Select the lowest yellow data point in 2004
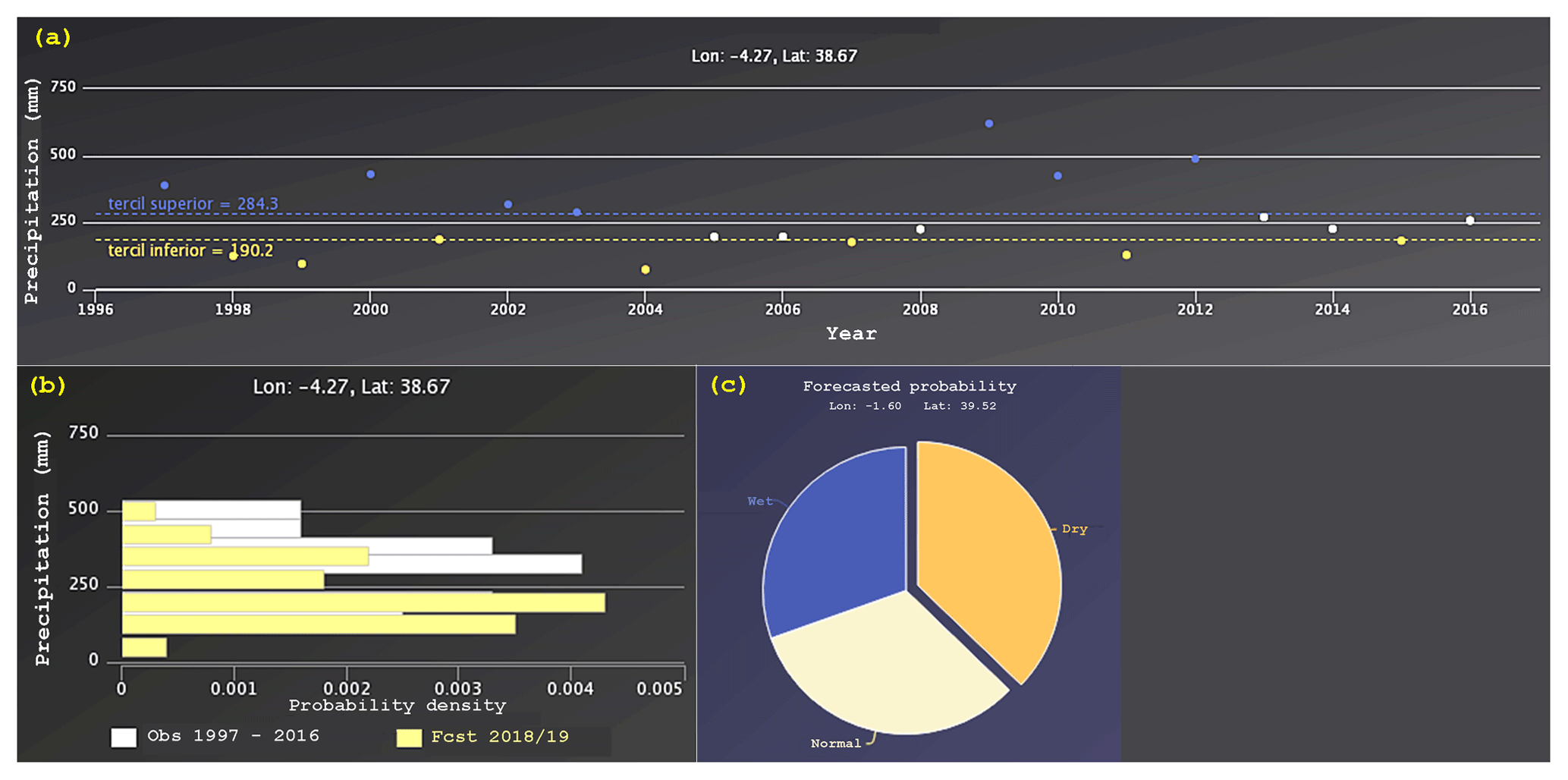Image resolution: width=1568 pixels, height=780 pixels. pos(646,269)
